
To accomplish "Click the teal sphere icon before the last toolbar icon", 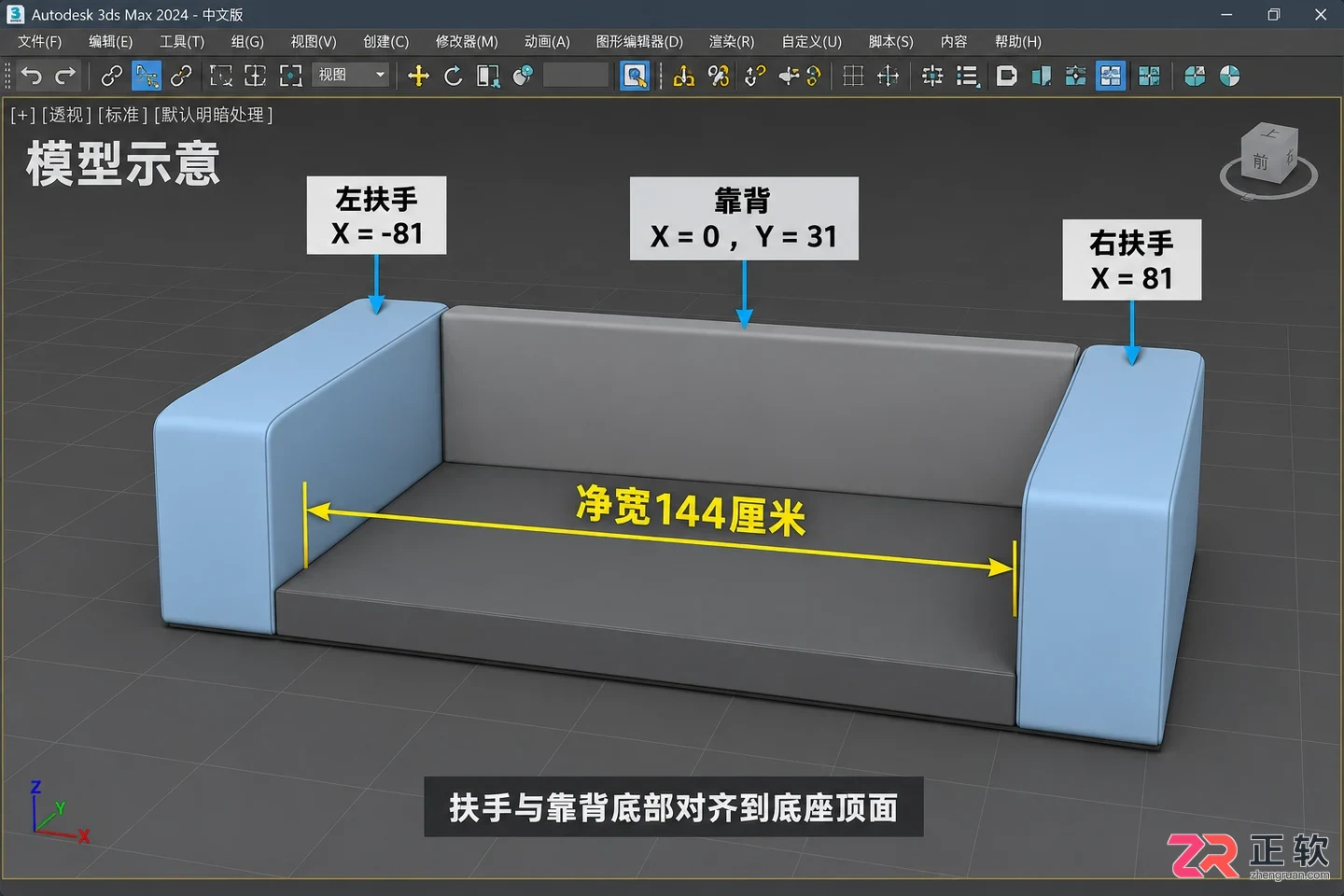I will (x=1195, y=76).
